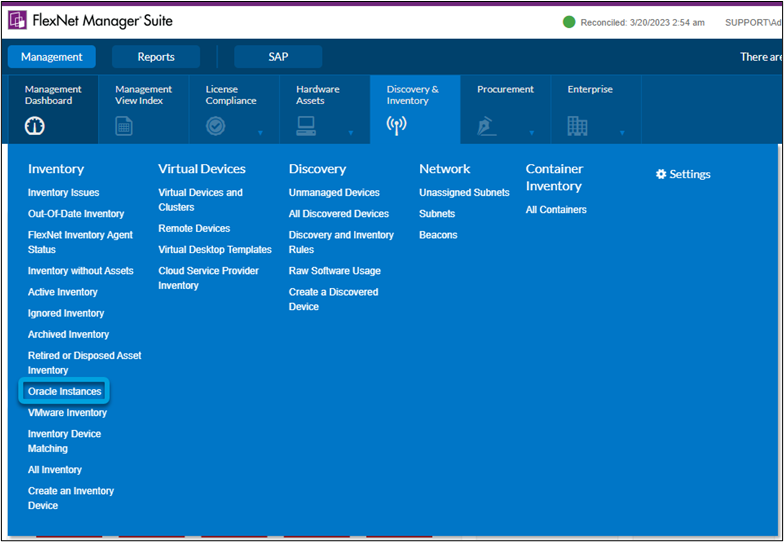Click the Reconciled date and time text
Viewport: 784px width, 542px height.
(x=642, y=22)
